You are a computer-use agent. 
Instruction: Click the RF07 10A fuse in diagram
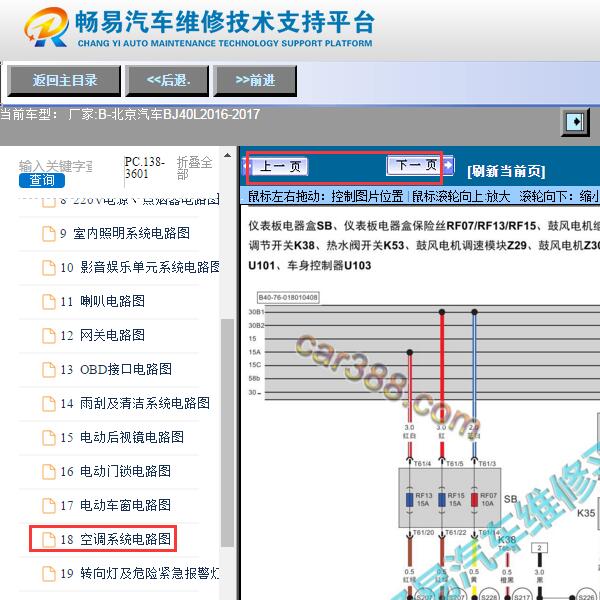[x=474, y=499]
